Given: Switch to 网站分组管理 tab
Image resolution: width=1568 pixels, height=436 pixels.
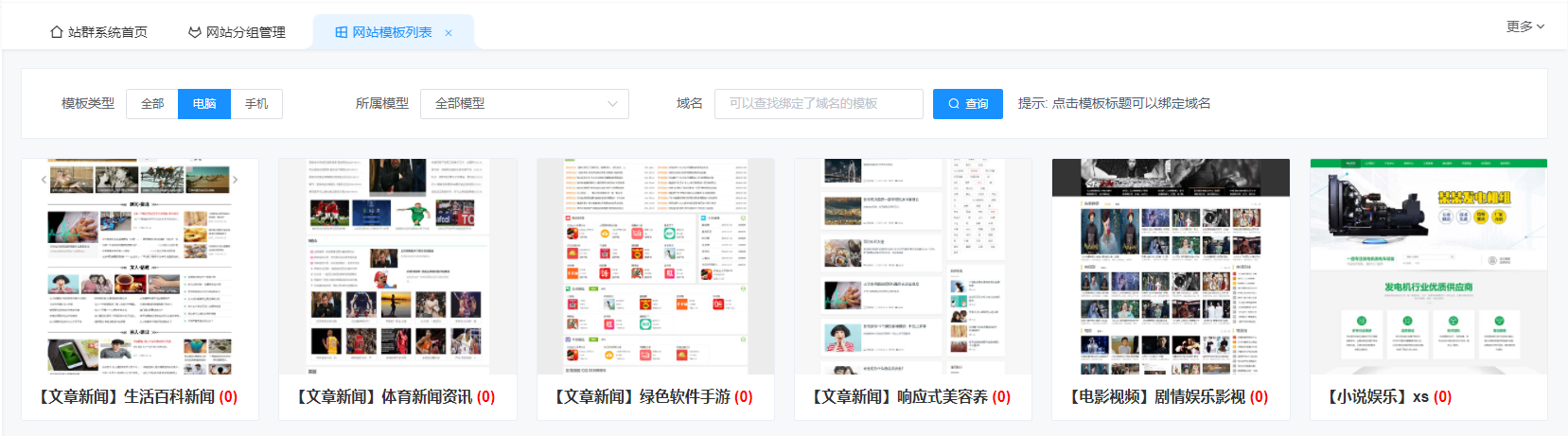Looking at the screenshot, I should click(237, 32).
